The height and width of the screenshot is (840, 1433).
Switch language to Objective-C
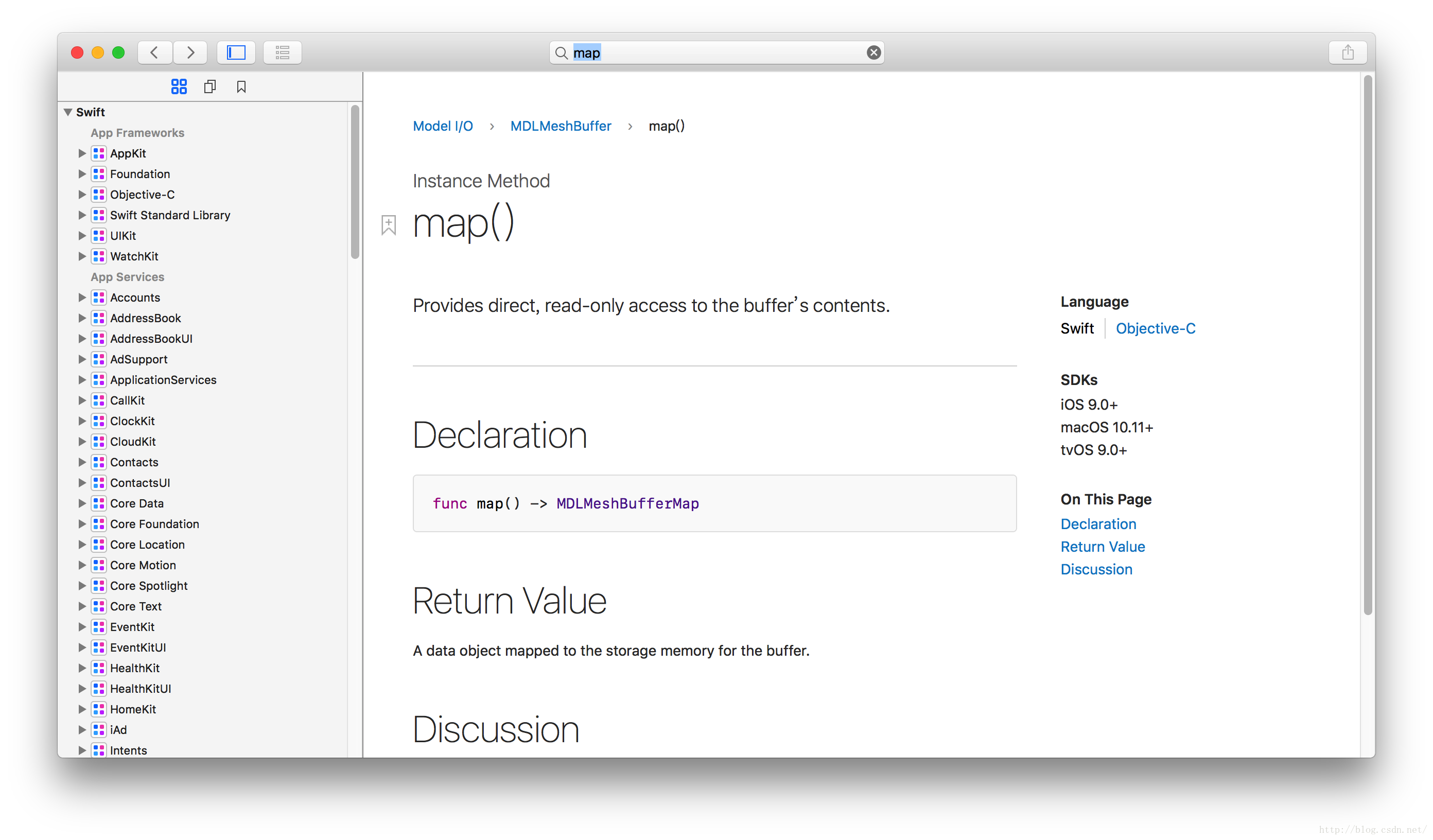coord(1155,328)
